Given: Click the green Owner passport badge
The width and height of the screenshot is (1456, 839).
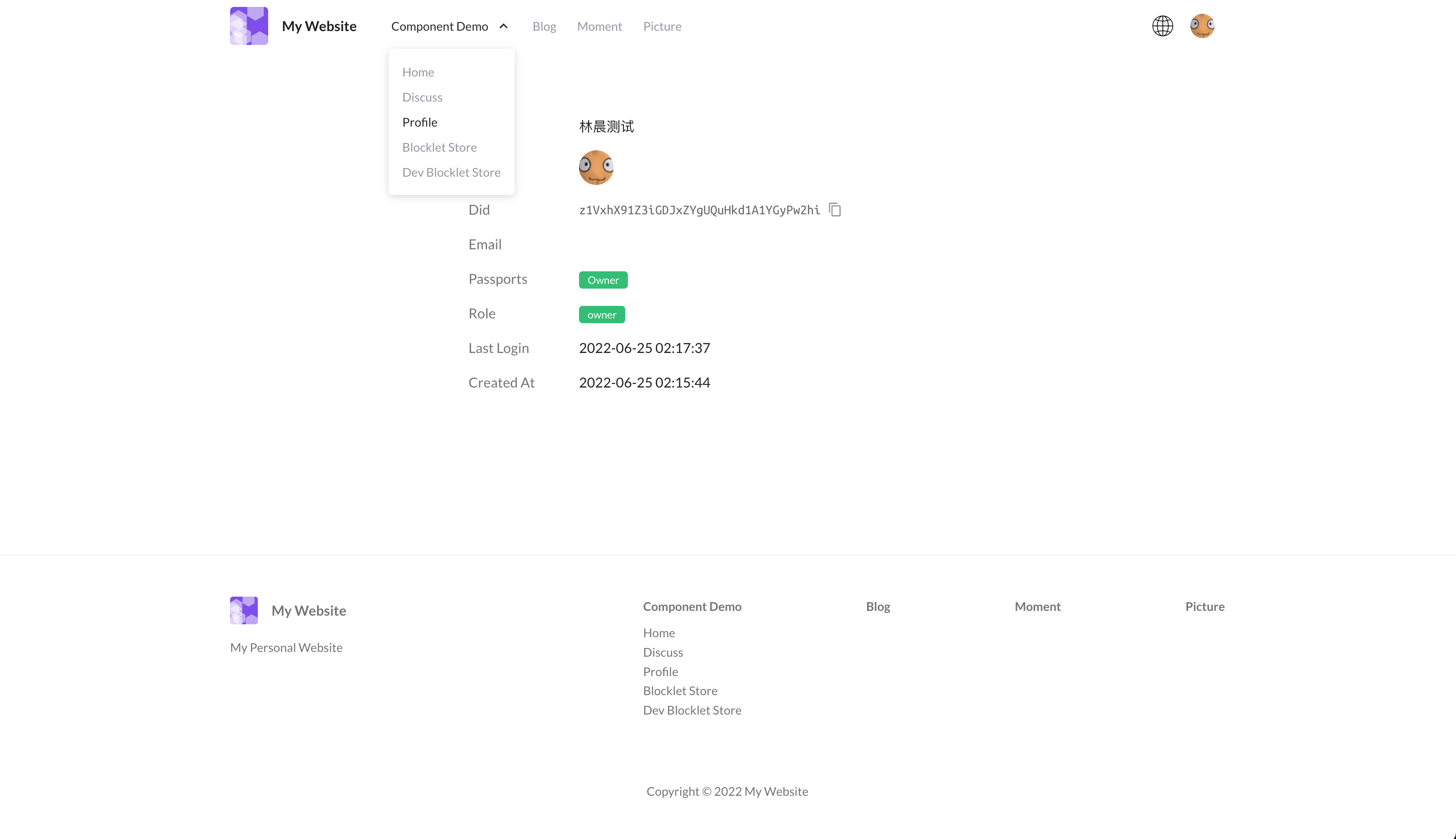Looking at the screenshot, I should 603,280.
